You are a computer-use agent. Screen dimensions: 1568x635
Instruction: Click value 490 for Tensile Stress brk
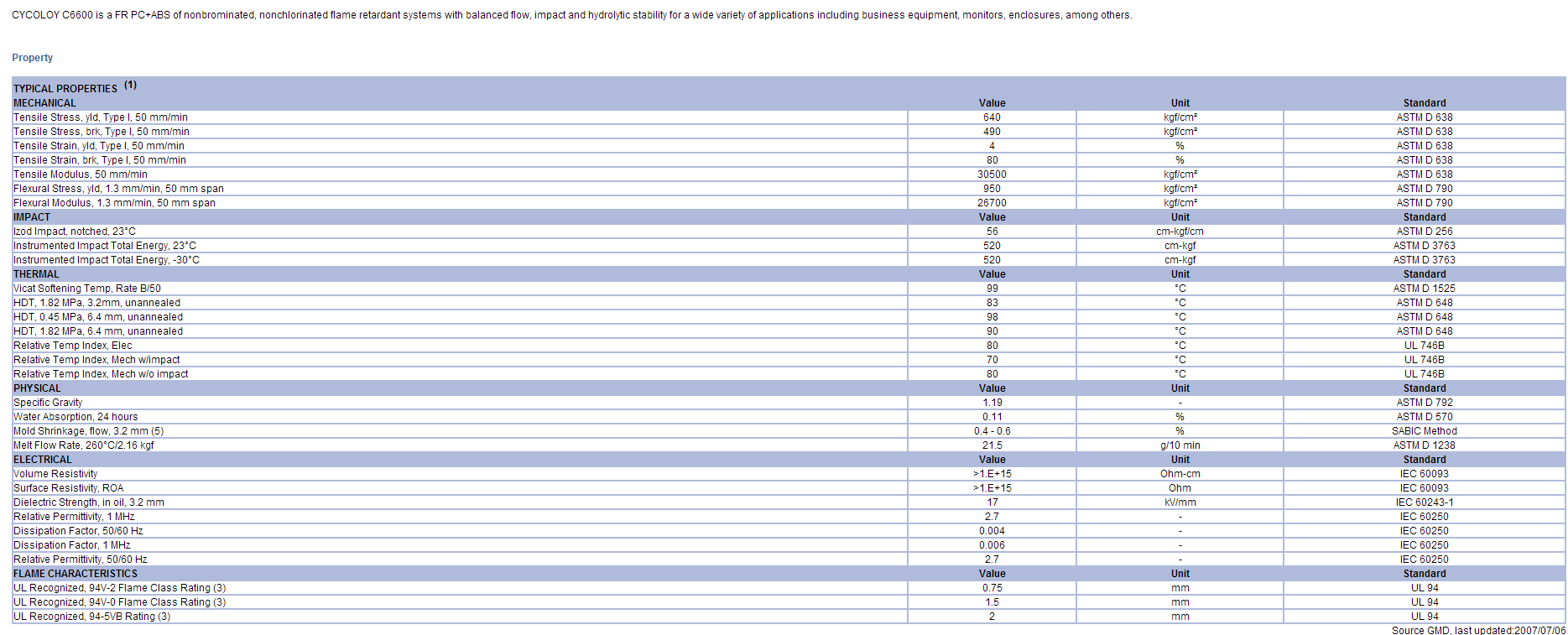[x=992, y=132]
